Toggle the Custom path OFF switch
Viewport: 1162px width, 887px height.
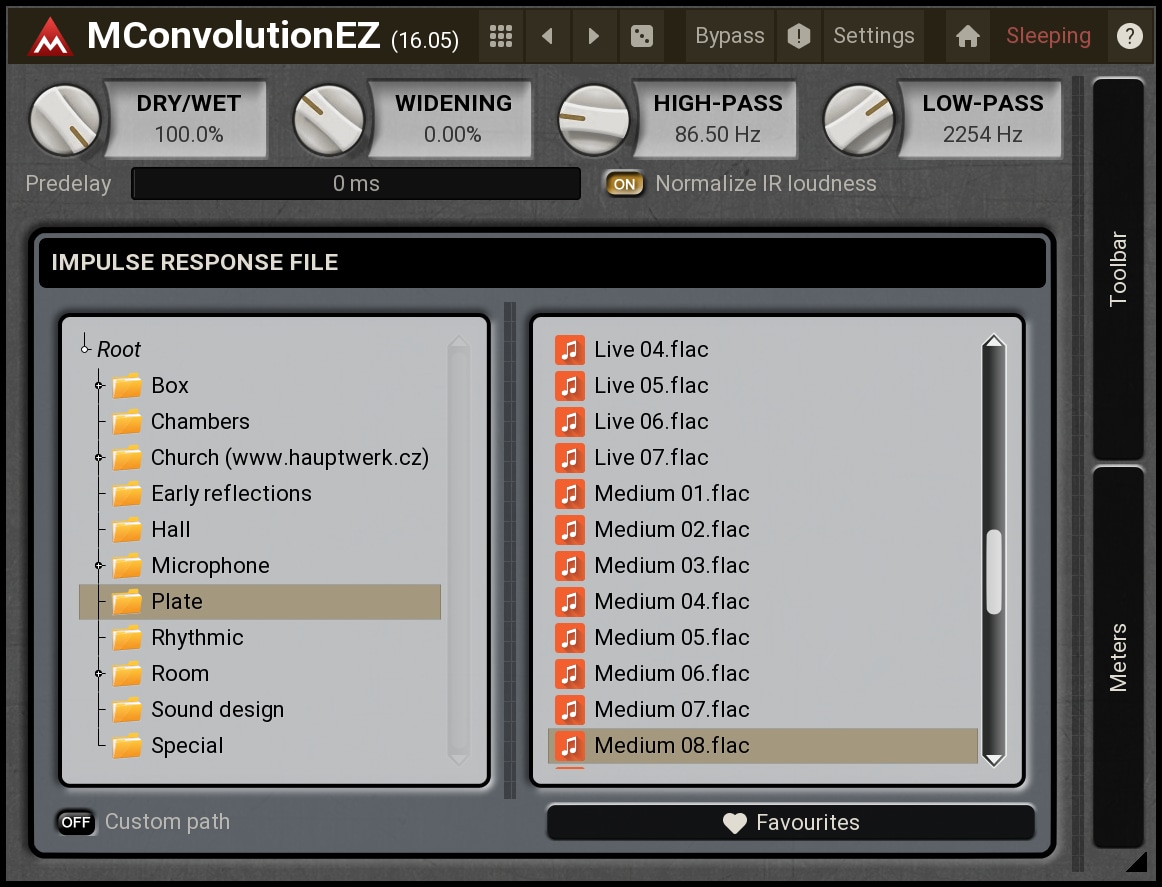tap(76, 822)
